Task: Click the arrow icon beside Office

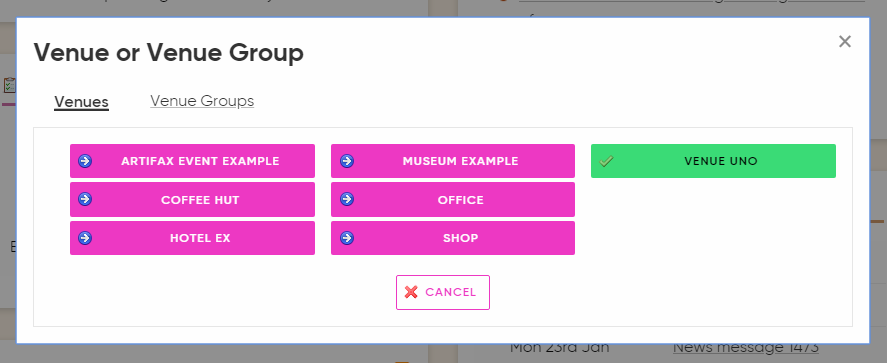Action: (x=347, y=199)
